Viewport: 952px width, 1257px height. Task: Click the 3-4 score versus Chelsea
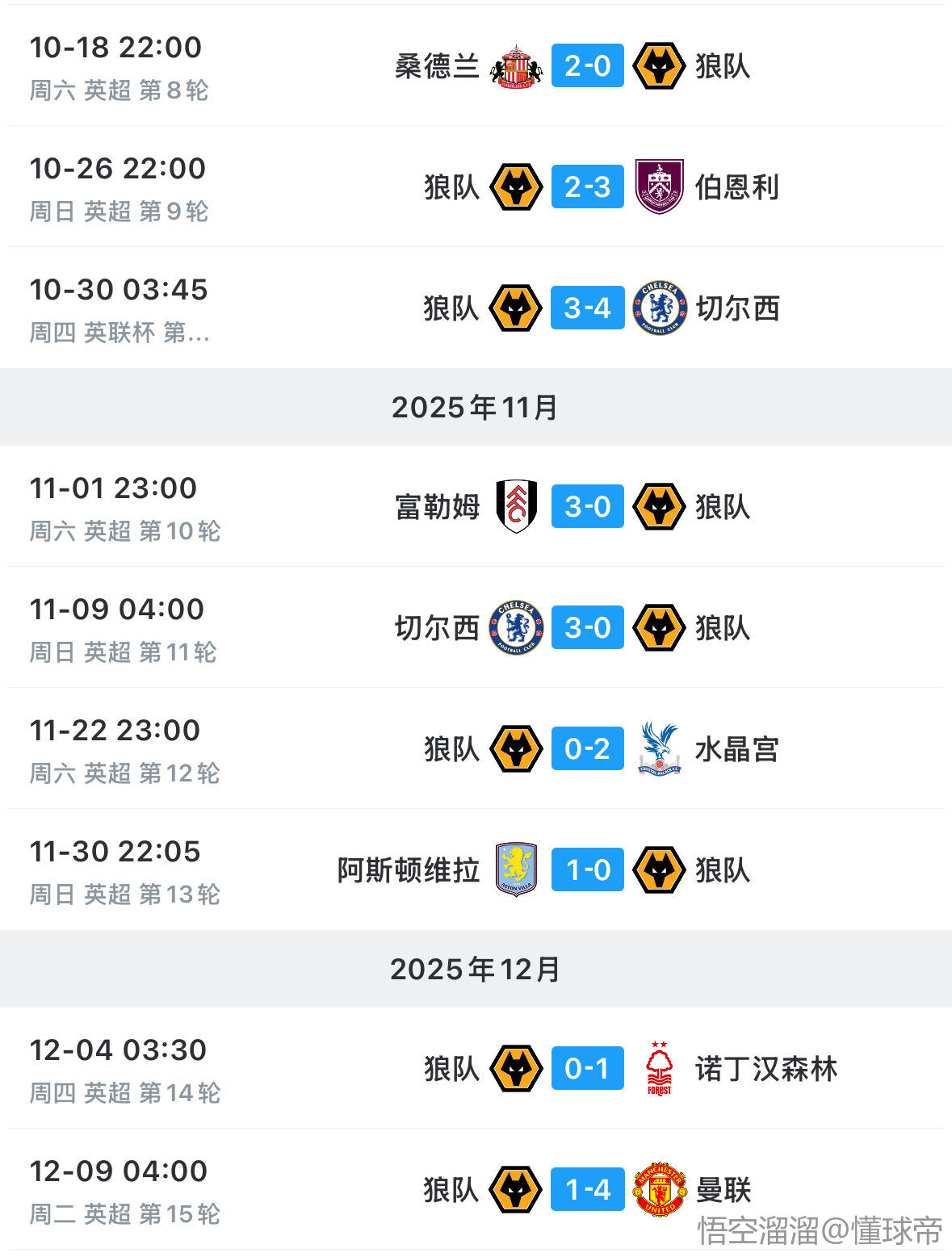pyautogui.click(x=587, y=308)
